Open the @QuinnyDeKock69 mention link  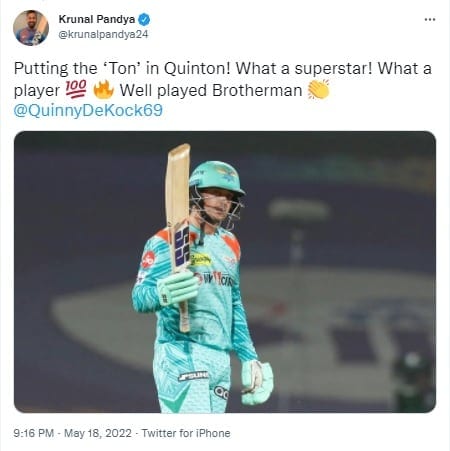coord(88,110)
